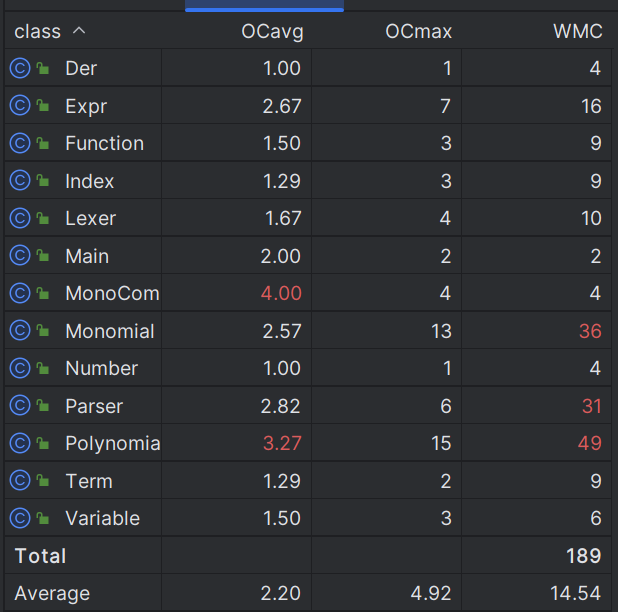This screenshot has height=612, width=618.
Task: Select the Total summary row
Action: tap(308, 556)
